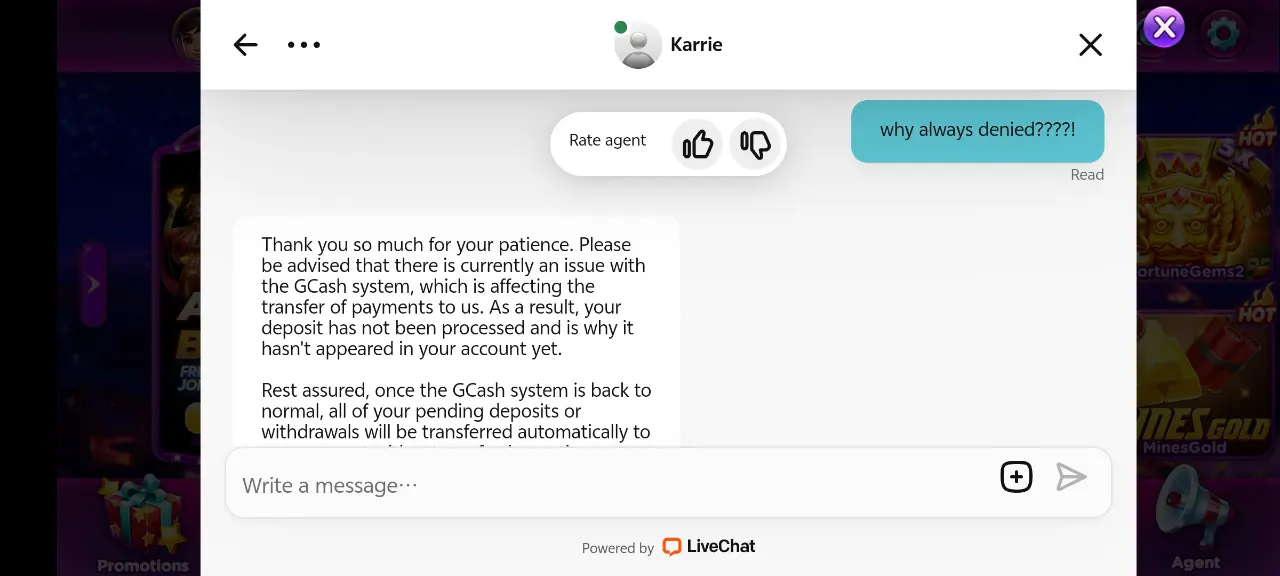
Task: Go back using the left arrow
Action: coord(245,44)
